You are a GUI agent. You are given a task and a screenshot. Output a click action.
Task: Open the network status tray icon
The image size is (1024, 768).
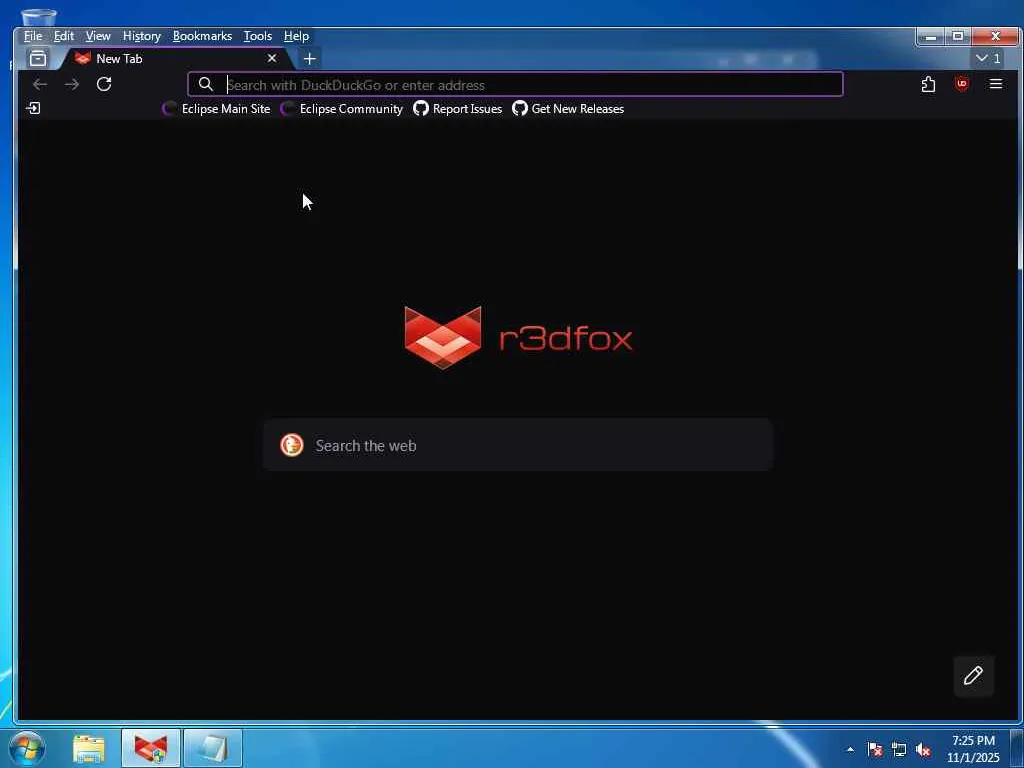899,750
